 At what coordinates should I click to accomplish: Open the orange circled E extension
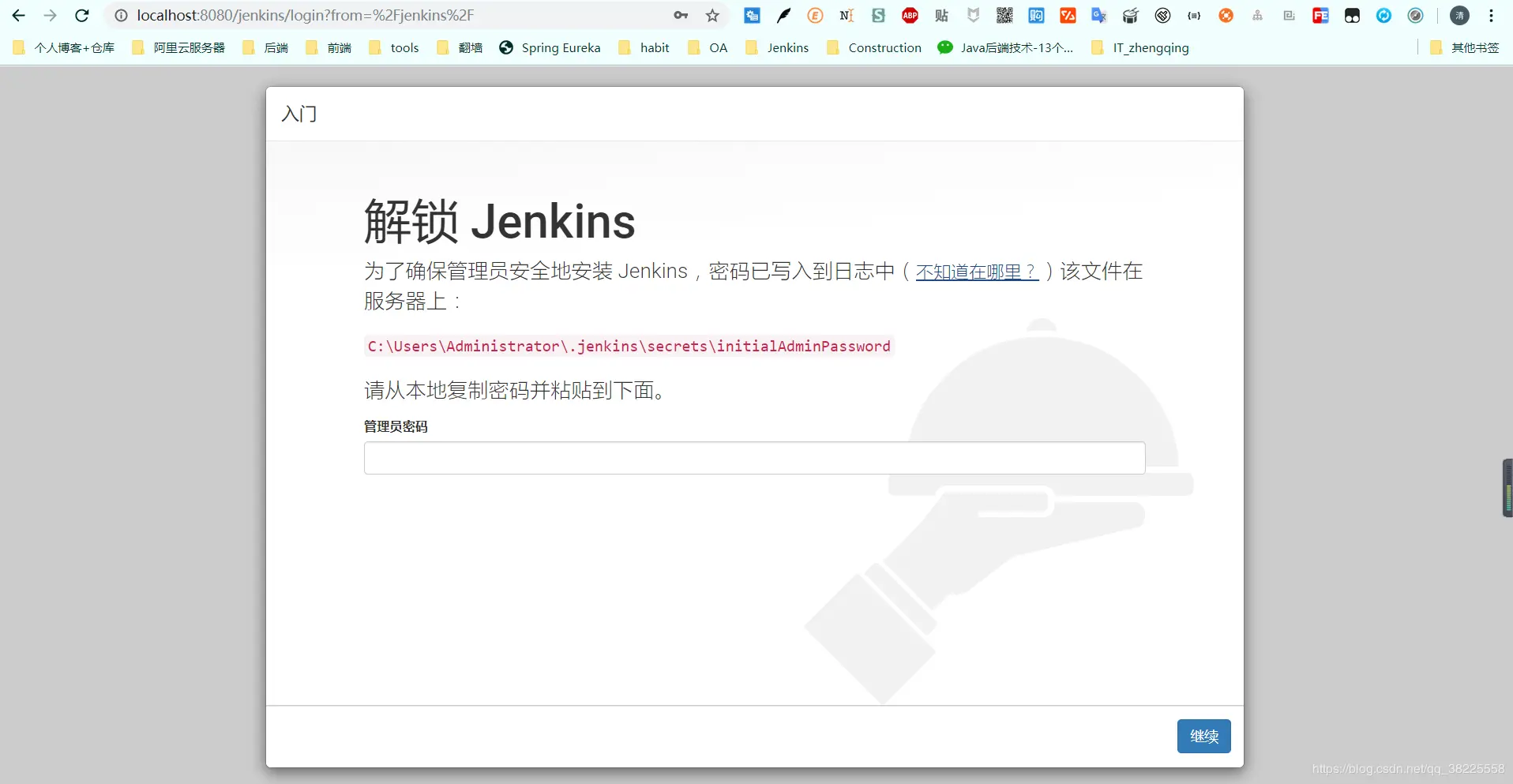[x=815, y=16]
